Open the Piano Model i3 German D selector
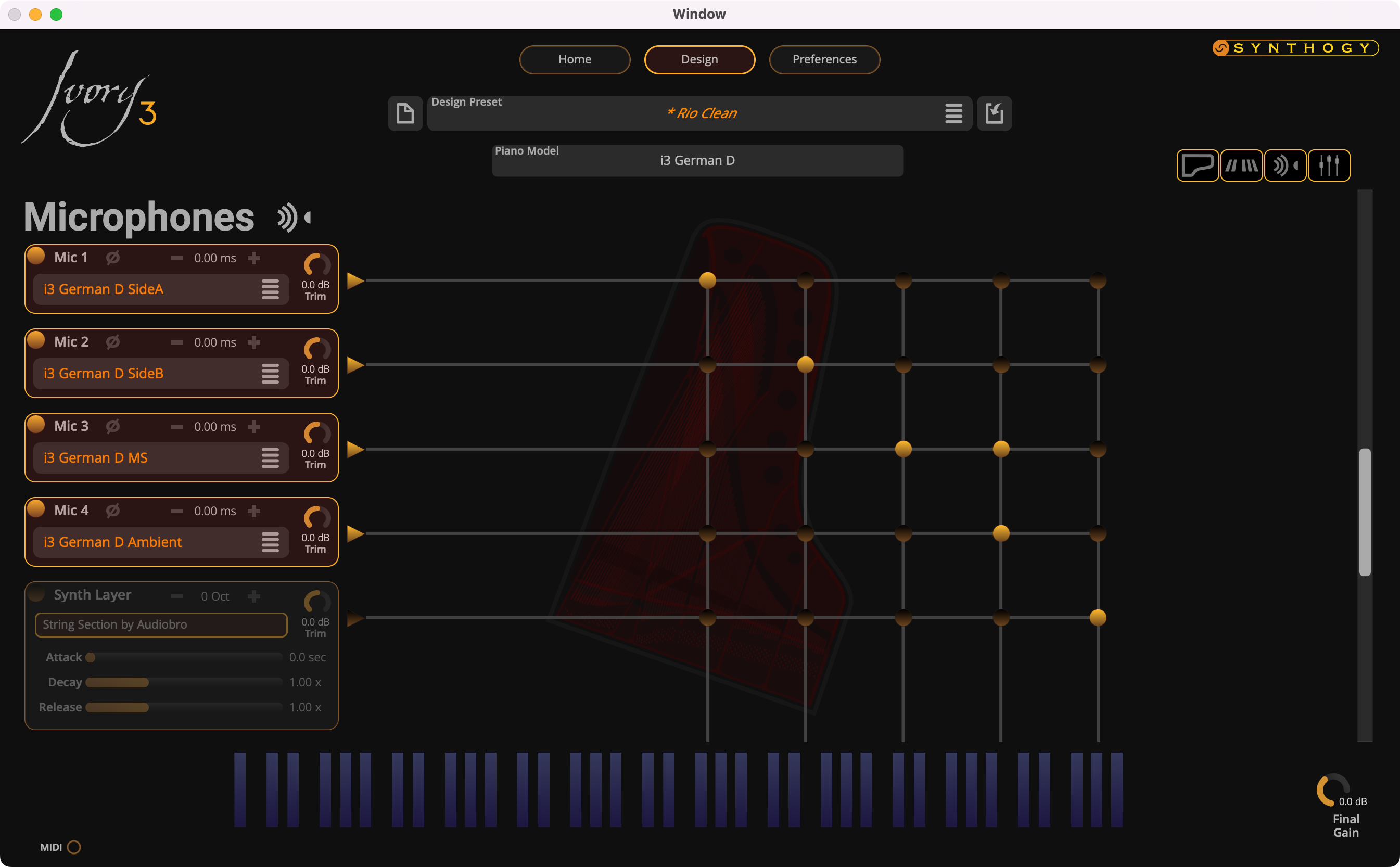Image resolution: width=1400 pixels, height=867 pixels. 698,161
